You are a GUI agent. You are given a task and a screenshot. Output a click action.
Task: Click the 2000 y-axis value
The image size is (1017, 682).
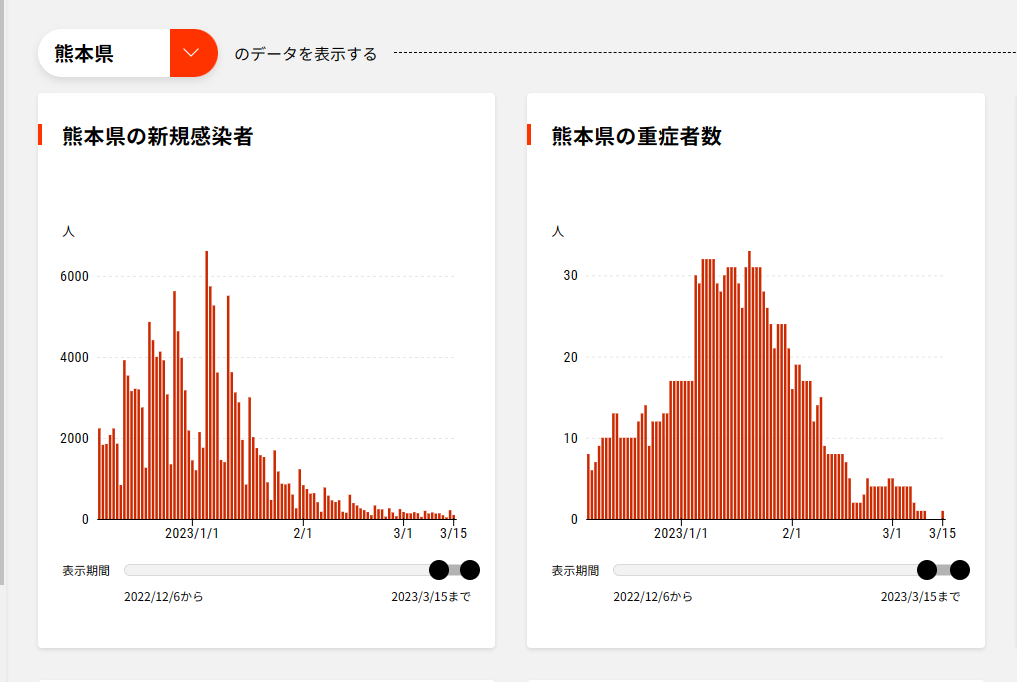75,439
